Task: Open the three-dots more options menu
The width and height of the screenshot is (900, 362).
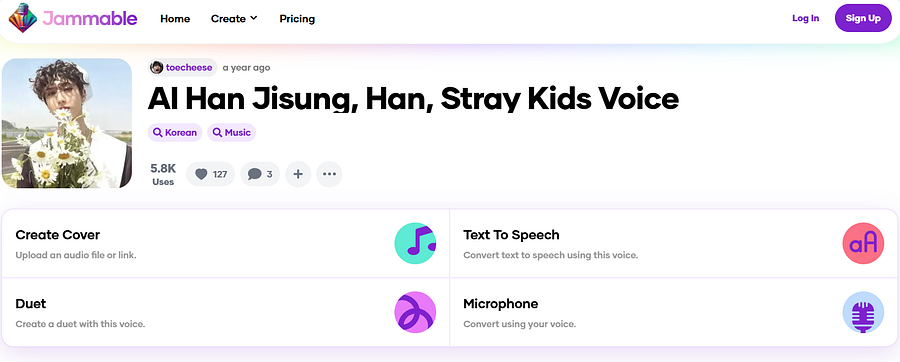Action: click(x=329, y=174)
